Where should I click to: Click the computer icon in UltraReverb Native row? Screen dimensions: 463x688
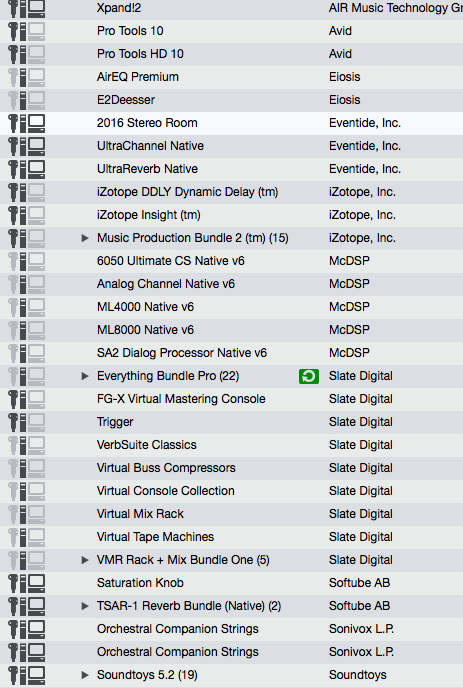[x=36, y=169]
